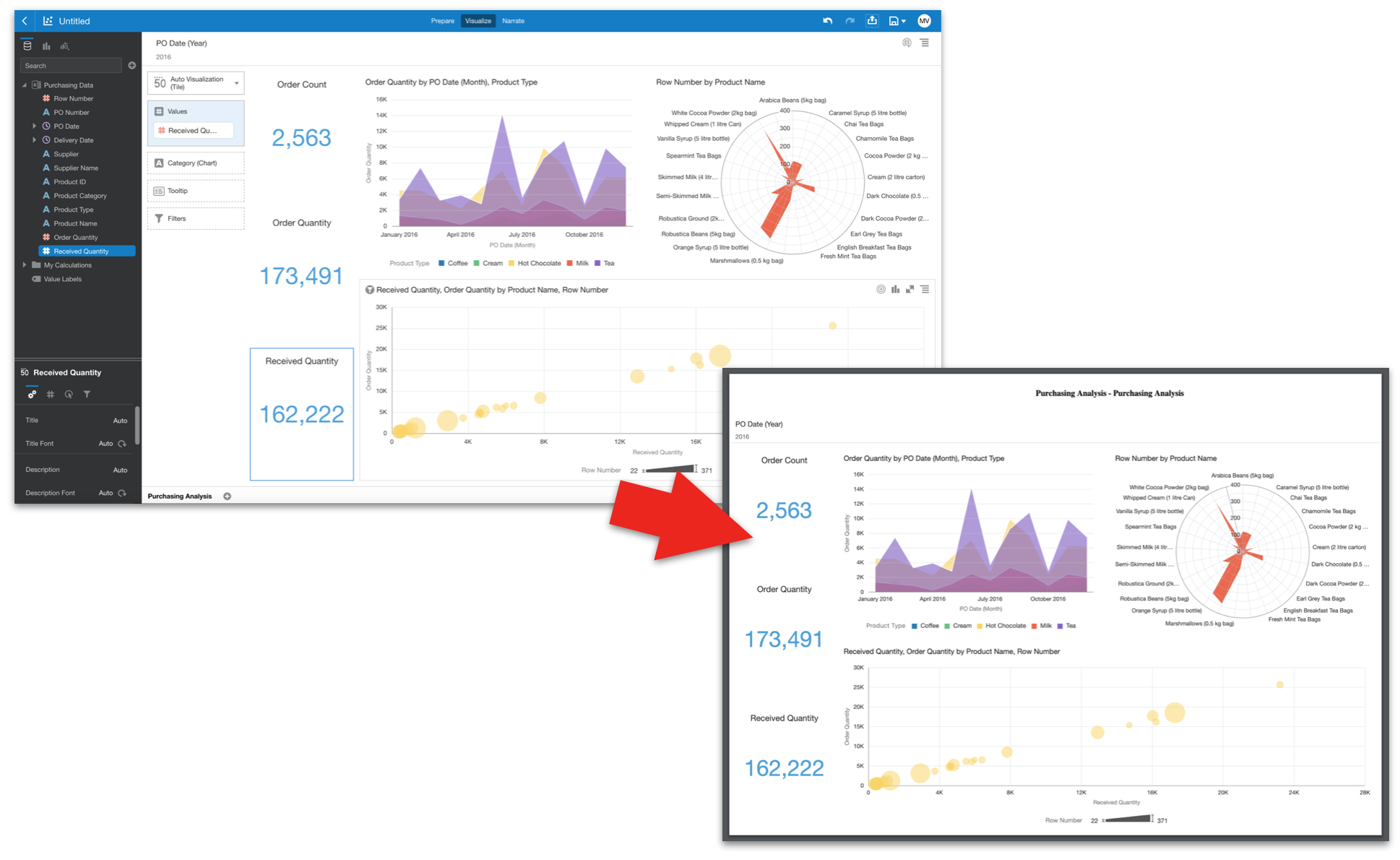Select the Order Quantity data element
1400x860 pixels.
click(75, 238)
